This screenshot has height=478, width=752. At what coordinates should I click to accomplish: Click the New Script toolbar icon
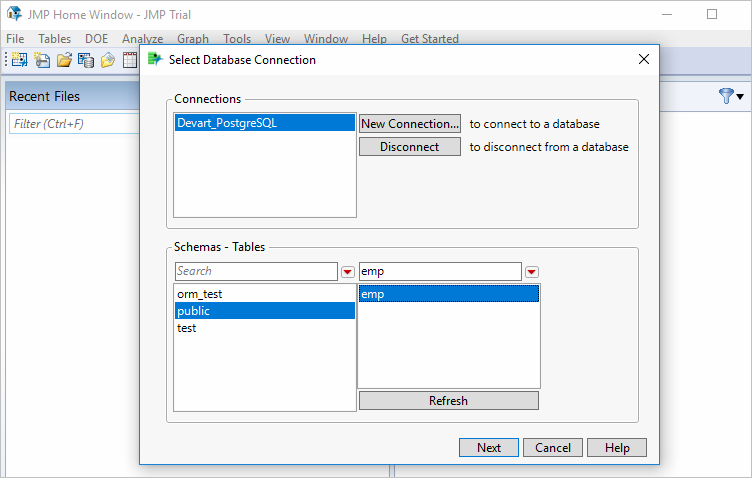[x=42, y=60]
